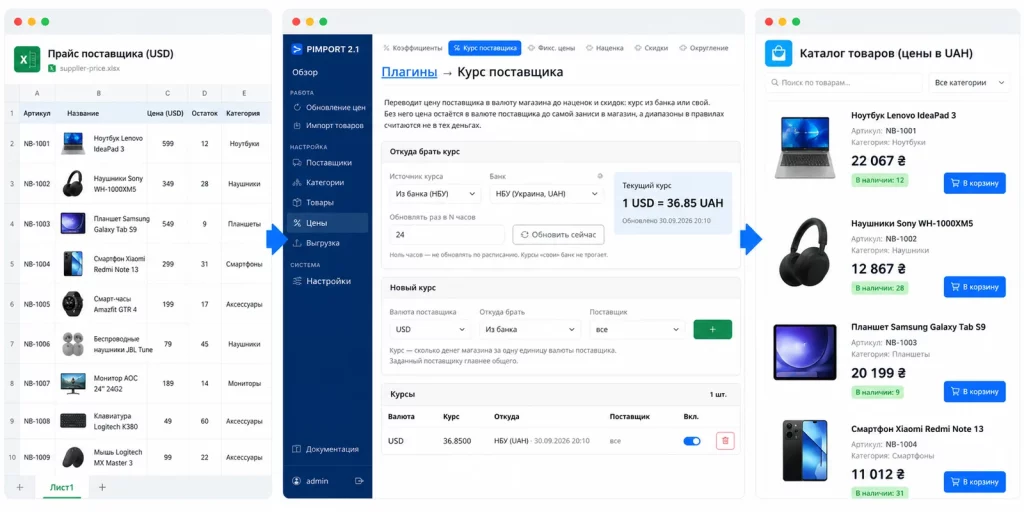Screen dimensions: 1024x512
Task: Open Валюта поставщика USD dropdown
Action: (430, 330)
